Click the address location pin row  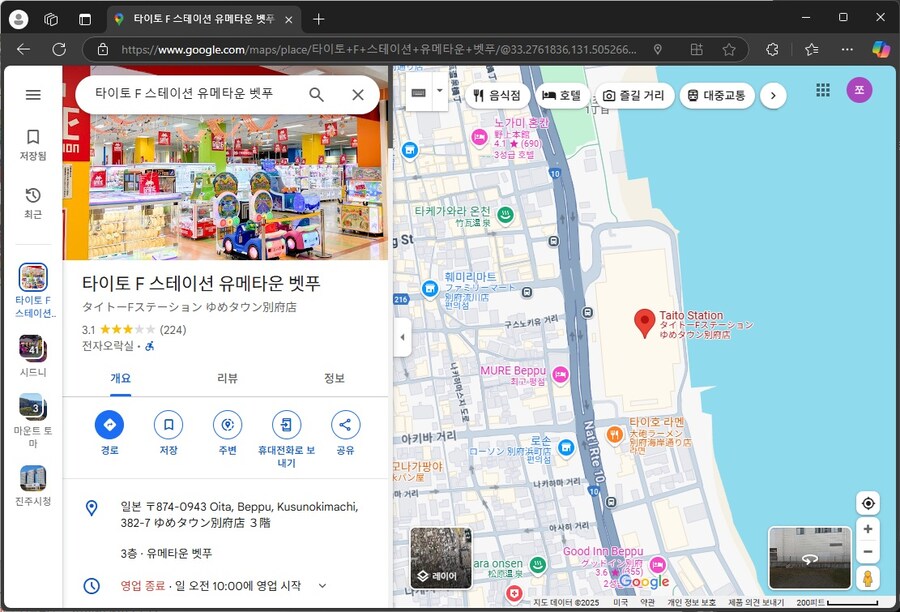[x=225, y=515]
